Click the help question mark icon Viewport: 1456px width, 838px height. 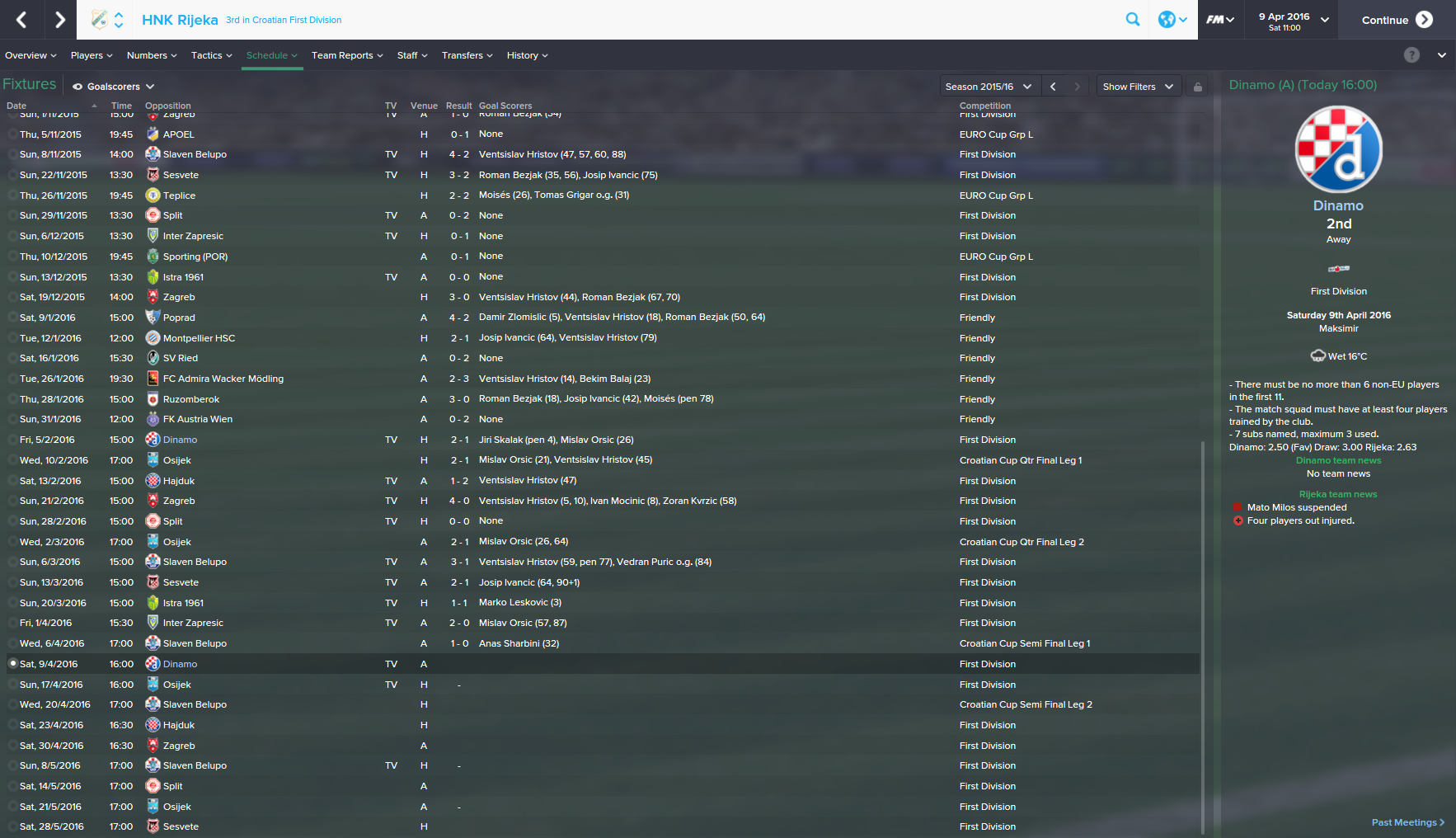click(1411, 55)
